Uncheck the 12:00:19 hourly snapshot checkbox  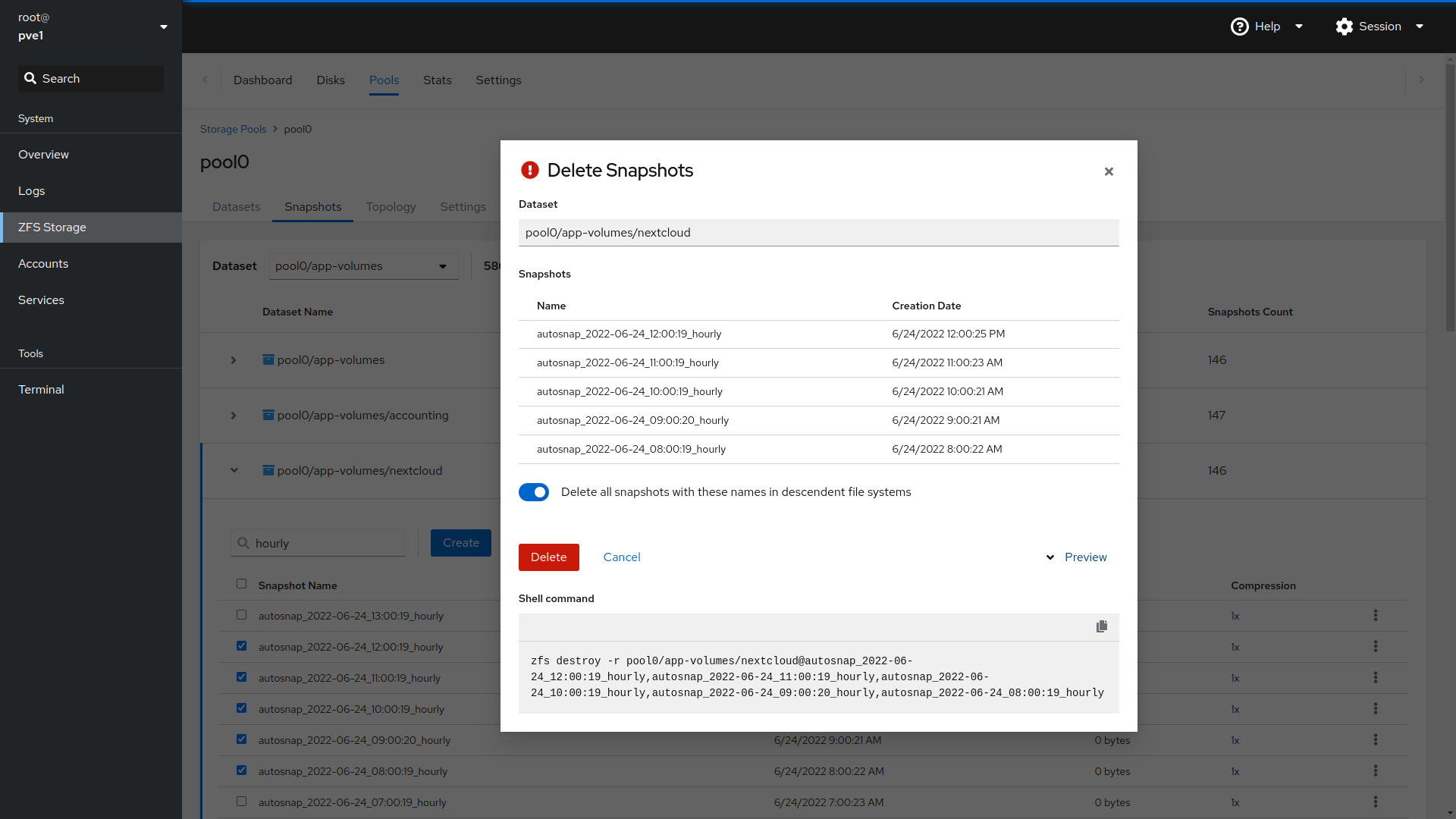[x=241, y=646]
